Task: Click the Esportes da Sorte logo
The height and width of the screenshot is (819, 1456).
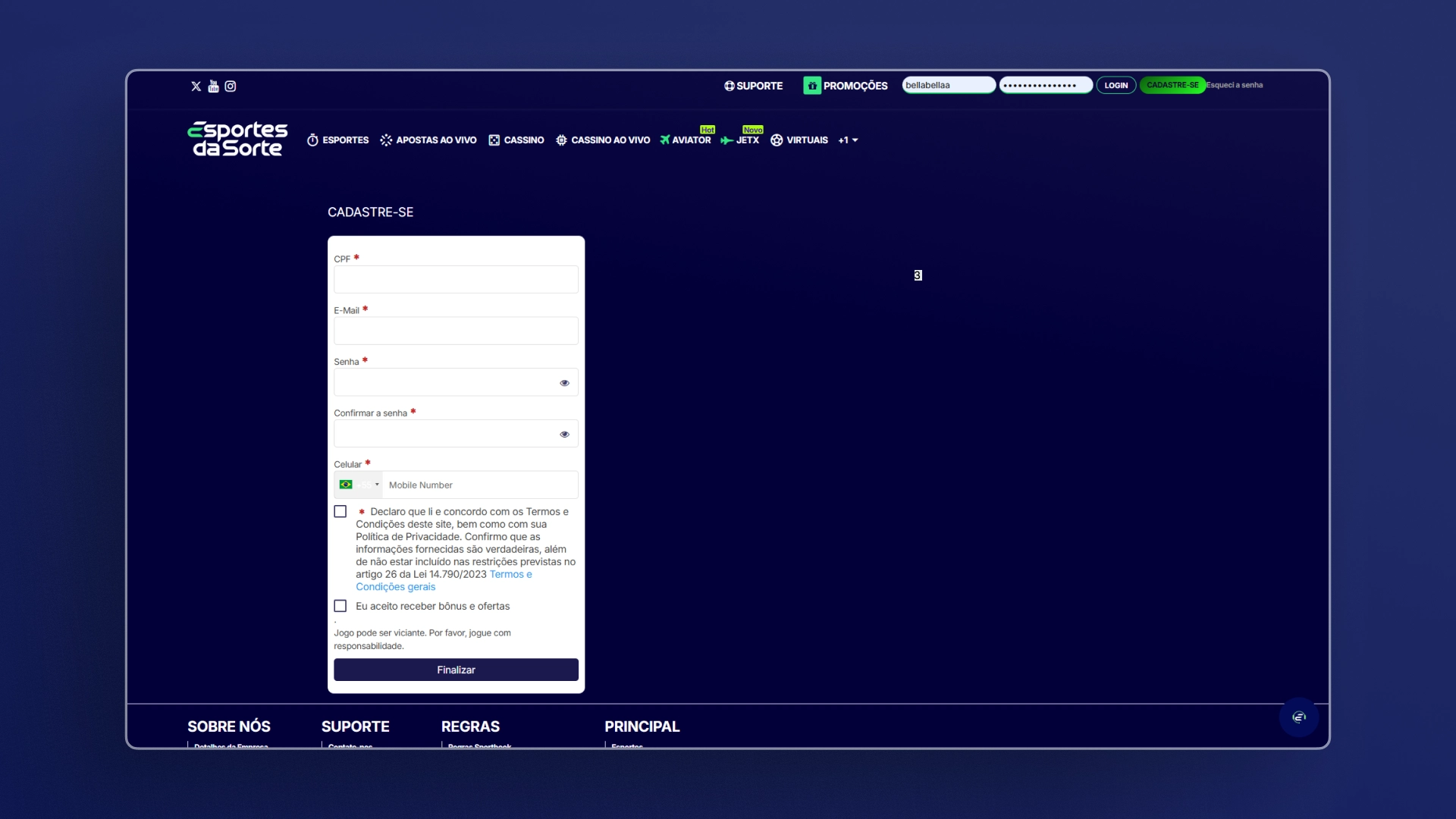Action: [237, 140]
